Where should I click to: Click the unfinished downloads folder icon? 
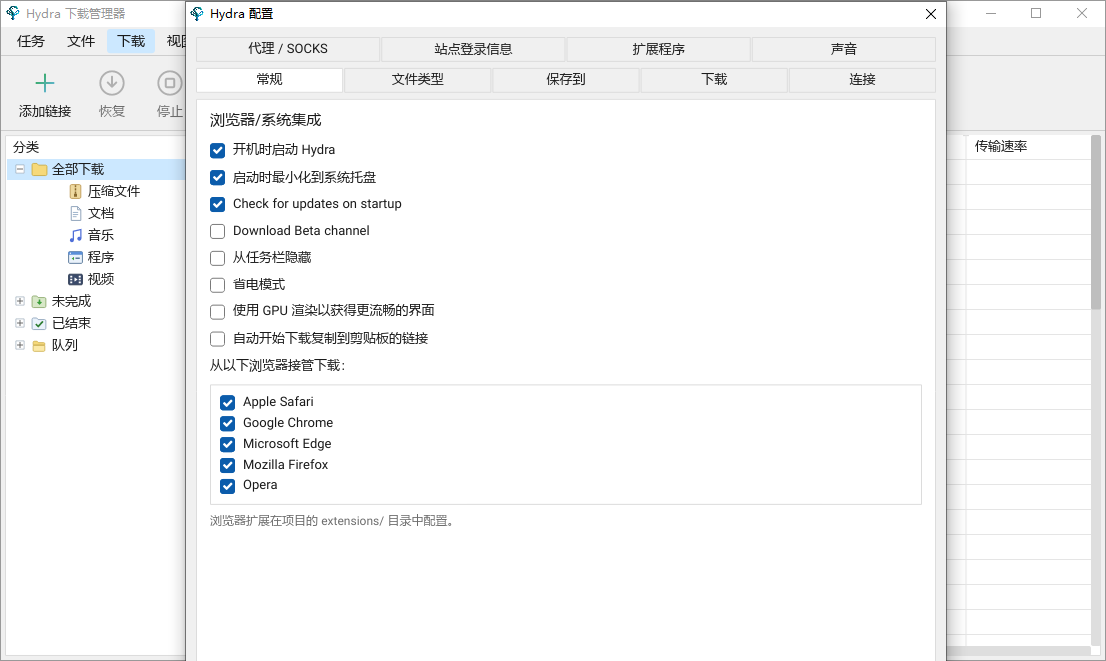pos(40,302)
